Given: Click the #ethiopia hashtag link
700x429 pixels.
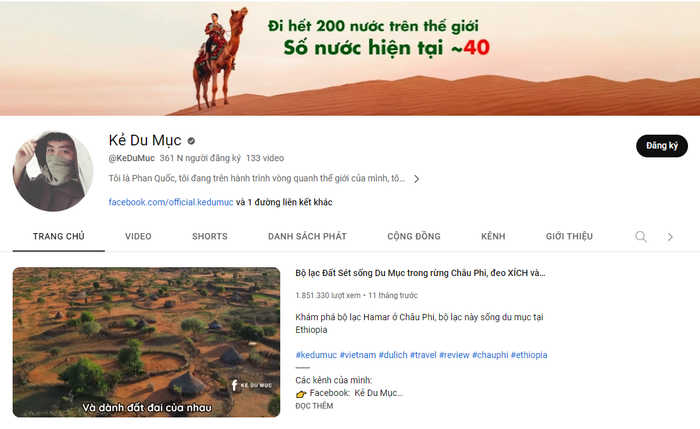Looking at the screenshot, I should point(529,355).
